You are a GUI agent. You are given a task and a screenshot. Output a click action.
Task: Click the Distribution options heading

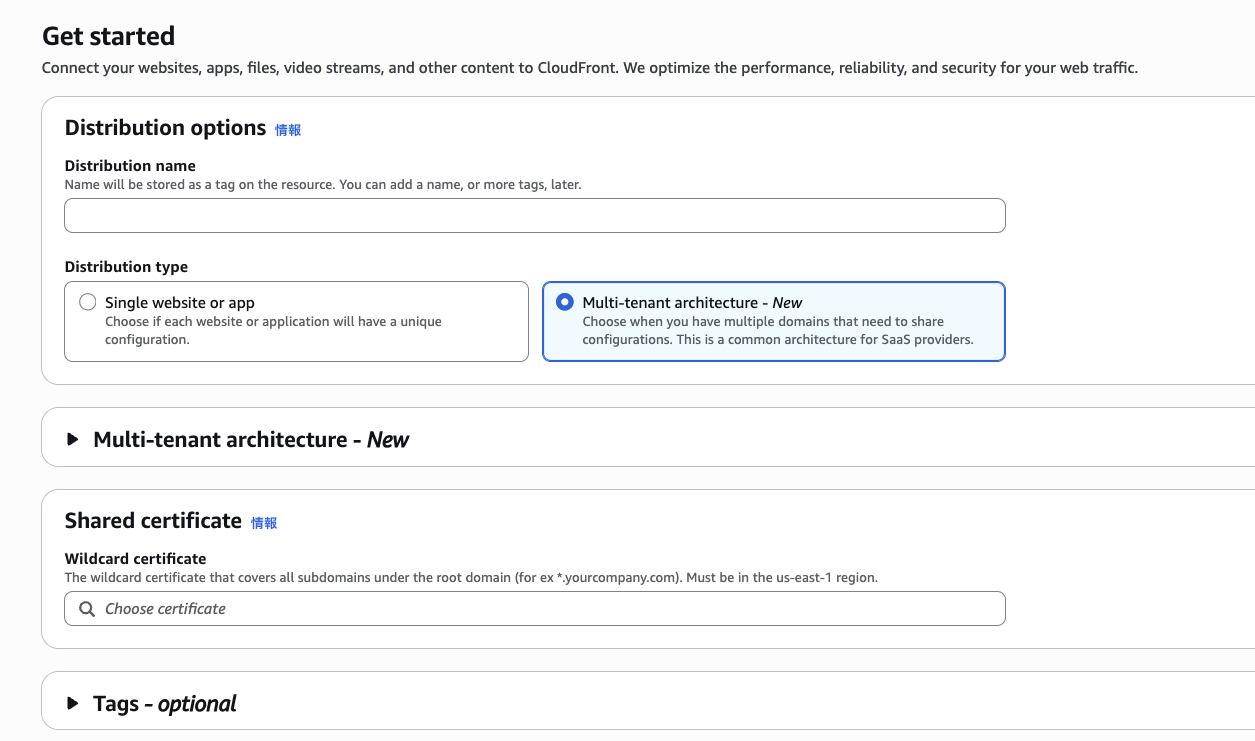165,128
